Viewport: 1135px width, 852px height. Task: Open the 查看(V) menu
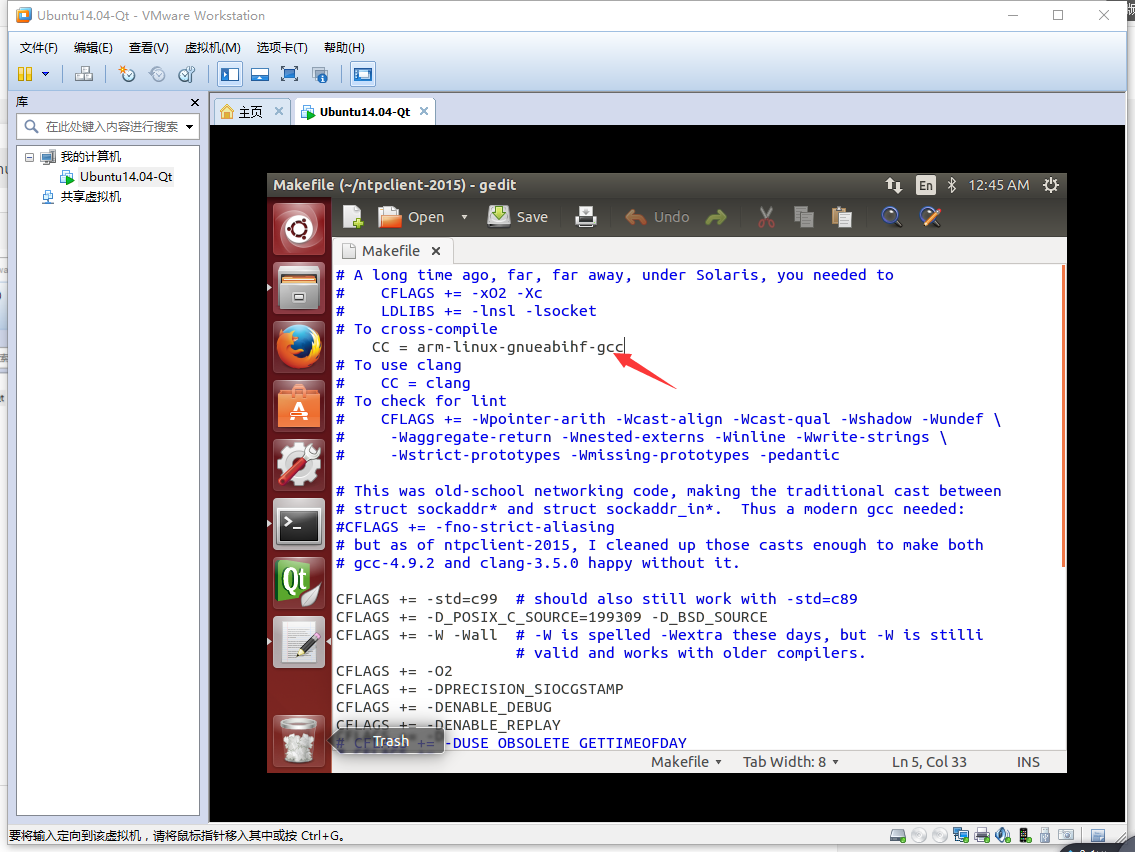[148, 48]
